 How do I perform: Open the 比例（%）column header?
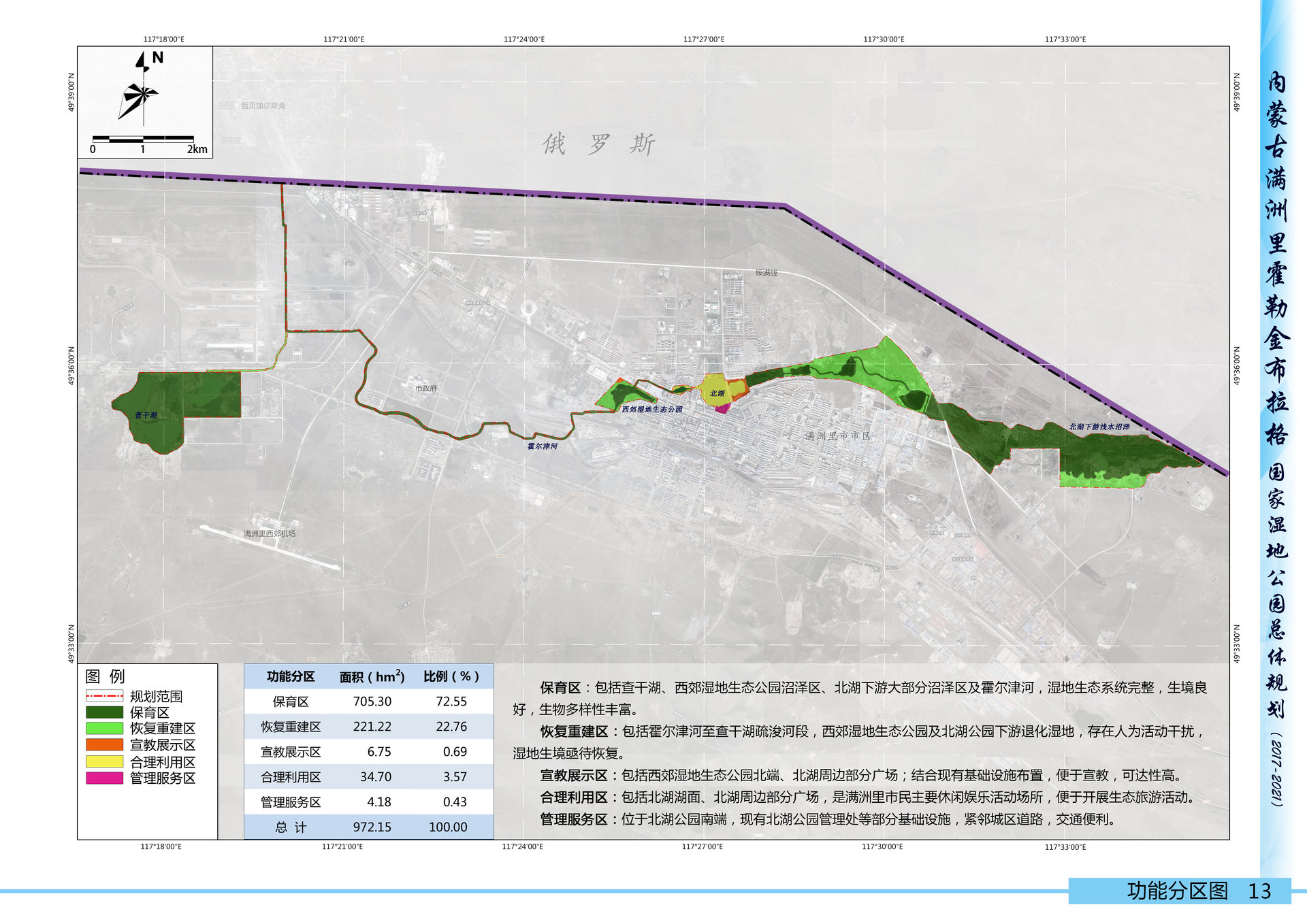(451, 677)
